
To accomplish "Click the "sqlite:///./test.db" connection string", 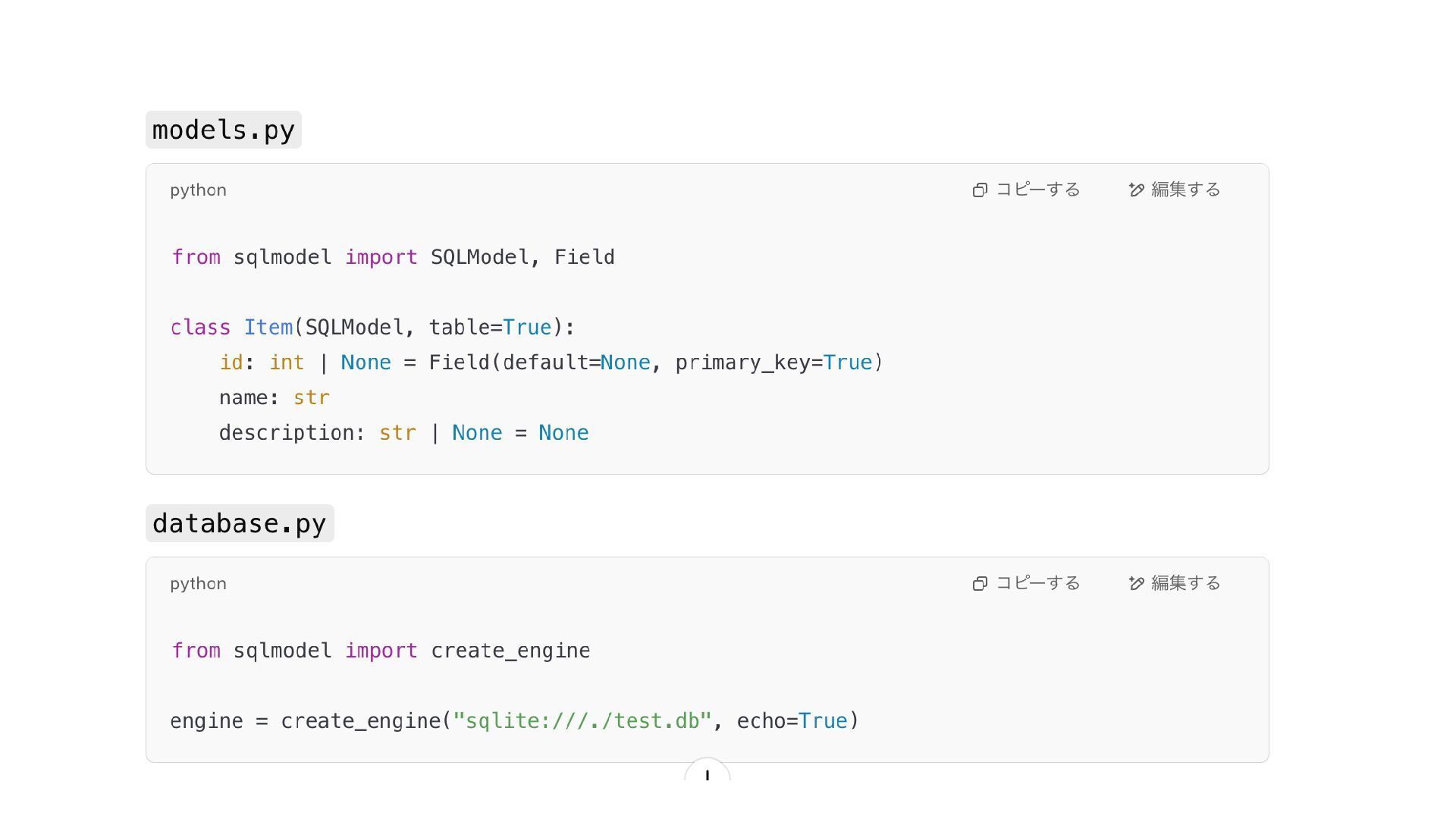I will (x=582, y=721).
